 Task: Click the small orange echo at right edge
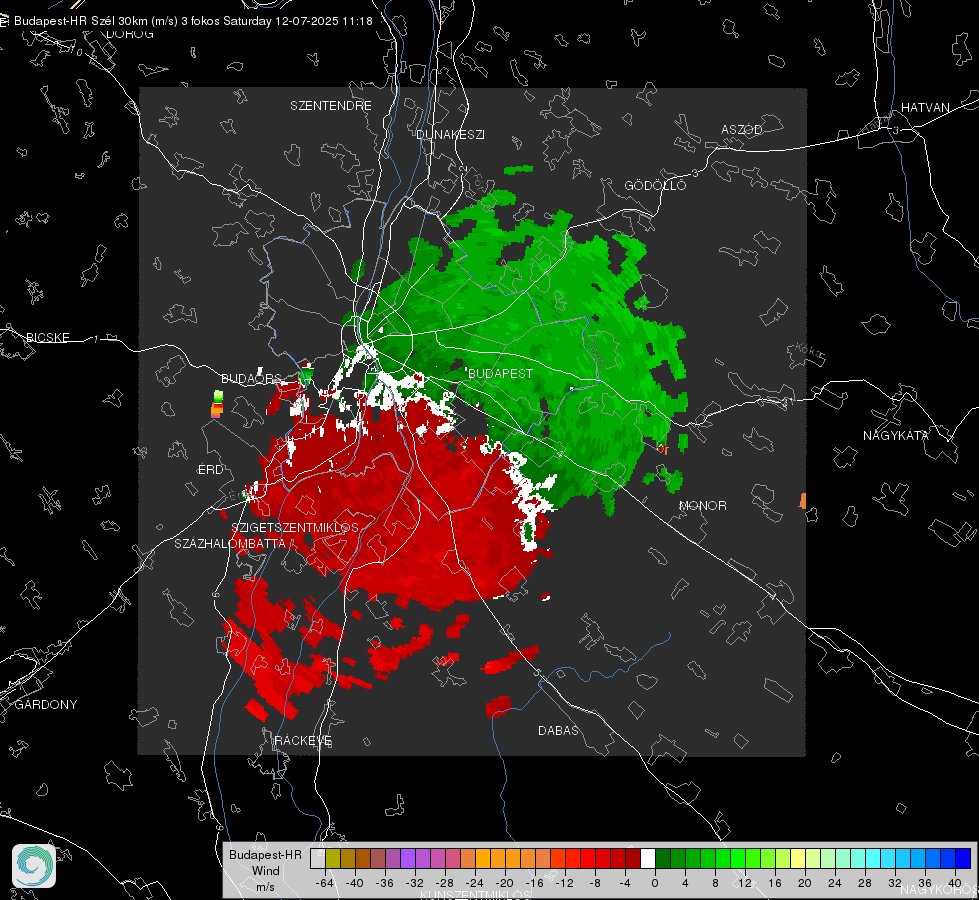click(803, 500)
